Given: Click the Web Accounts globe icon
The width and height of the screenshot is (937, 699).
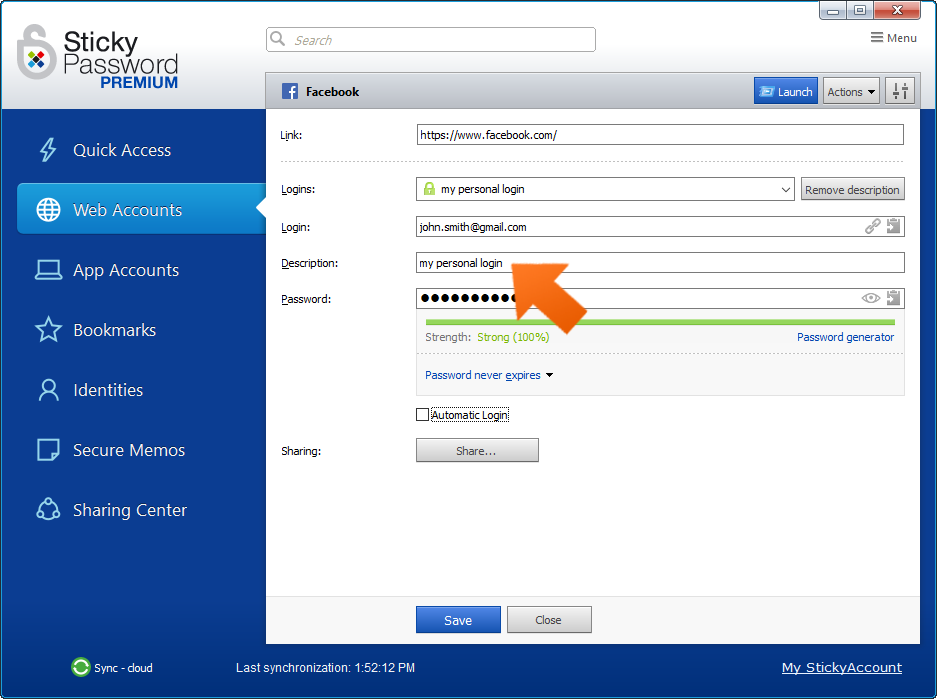Looking at the screenshot, I should point(48,210).
